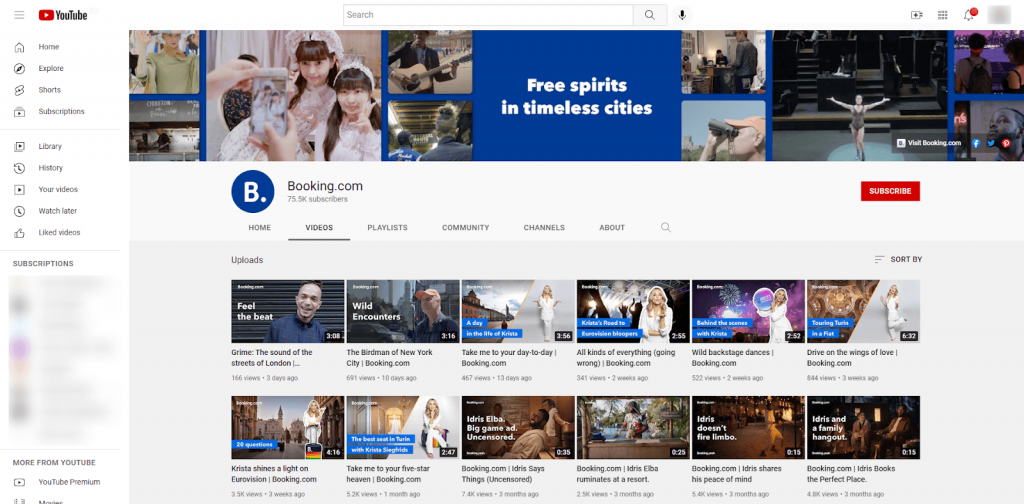Viewport: 1024px width, 504px height.
Task: Click the Uploads section heading
Action: [x=247, y=260]
